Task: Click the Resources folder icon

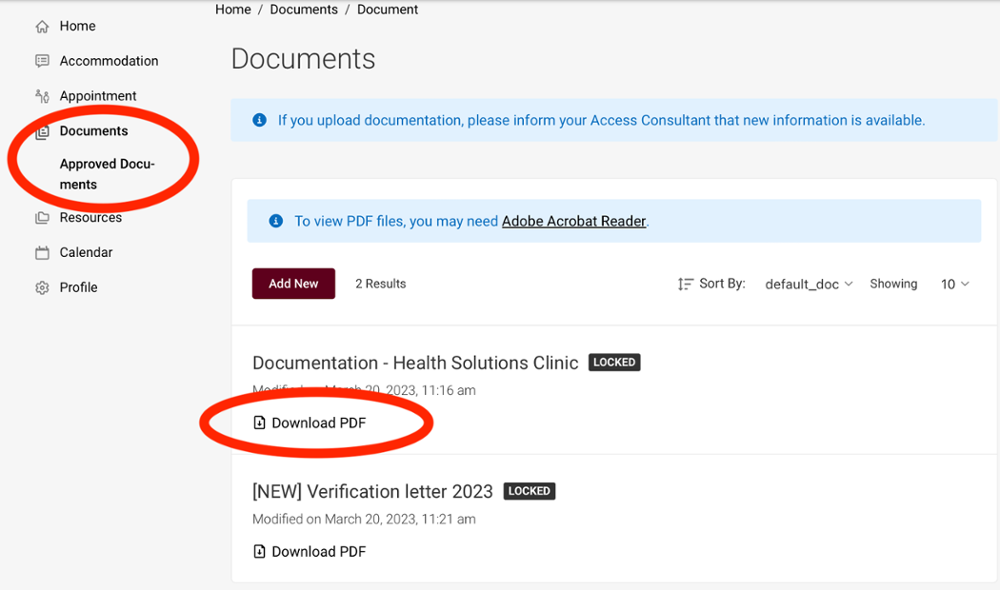Action: [41, 217]
